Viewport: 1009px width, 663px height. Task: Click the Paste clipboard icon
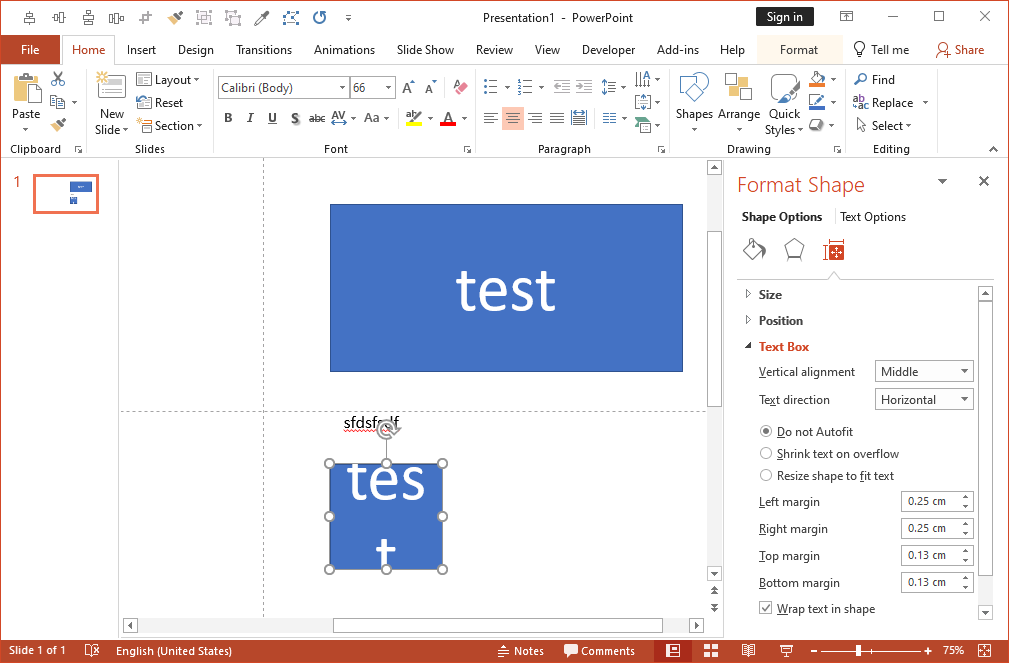(x=26, y=88)
